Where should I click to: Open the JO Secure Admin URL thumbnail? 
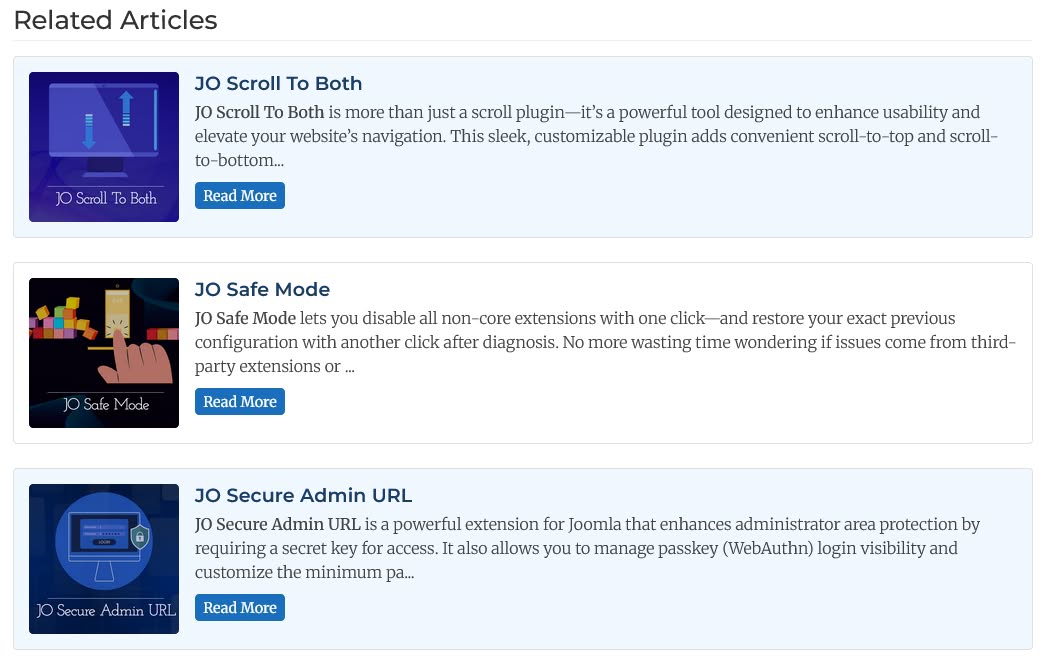104,559
